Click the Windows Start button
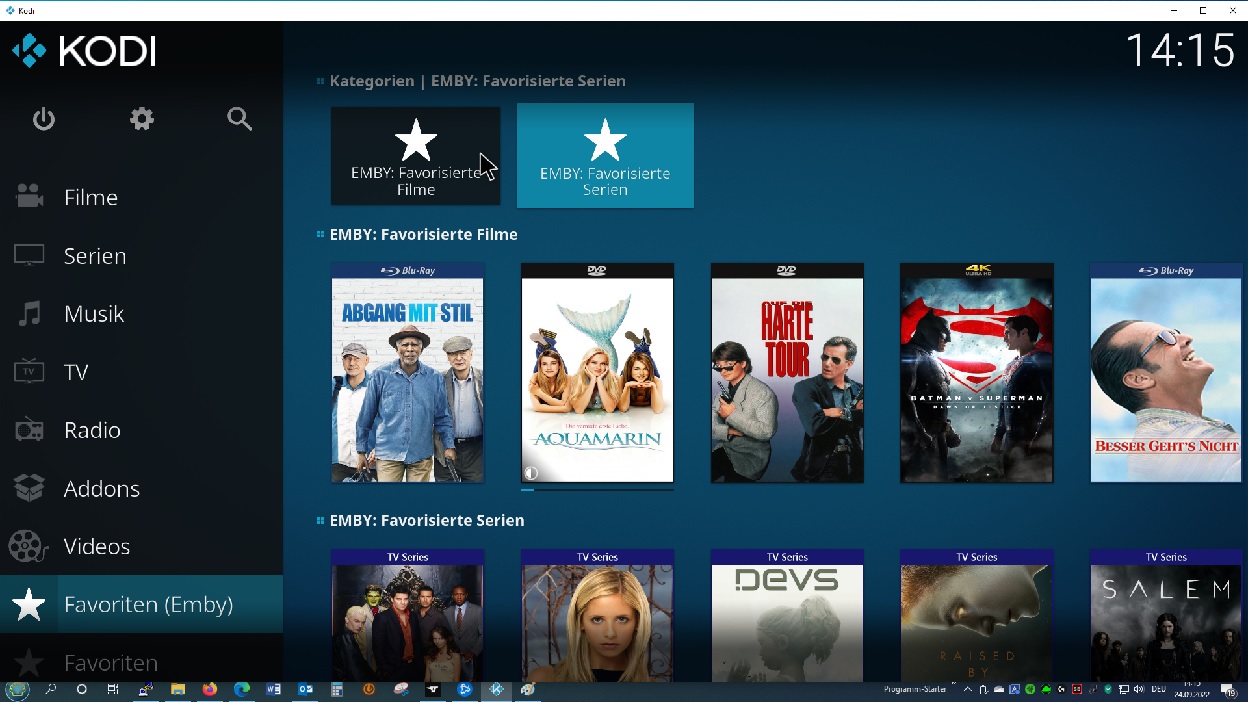Screen dimensions: 1248x702 17,690
